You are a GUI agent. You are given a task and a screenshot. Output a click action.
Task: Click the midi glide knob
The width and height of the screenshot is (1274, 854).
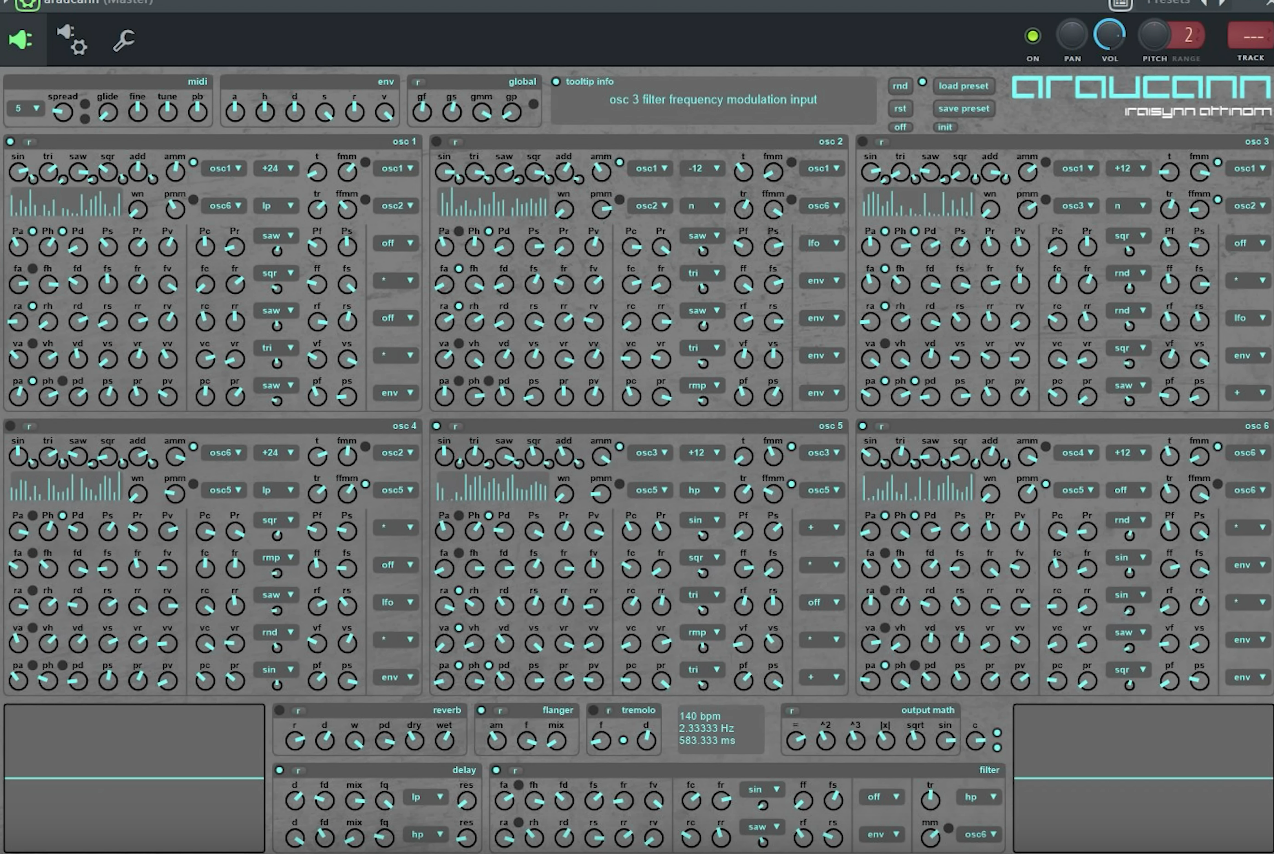tap(108, 112)
